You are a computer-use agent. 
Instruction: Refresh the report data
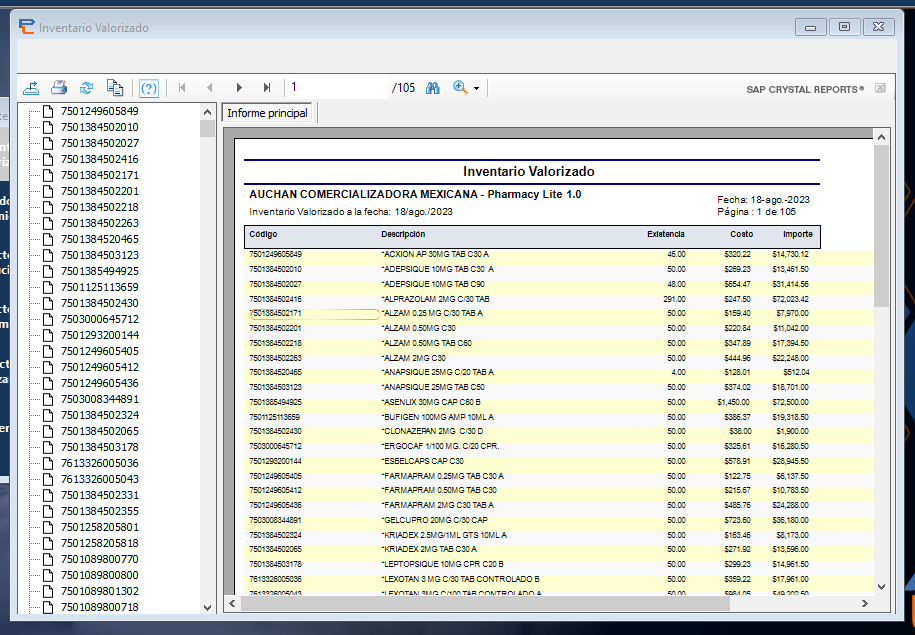coord(86,88)
